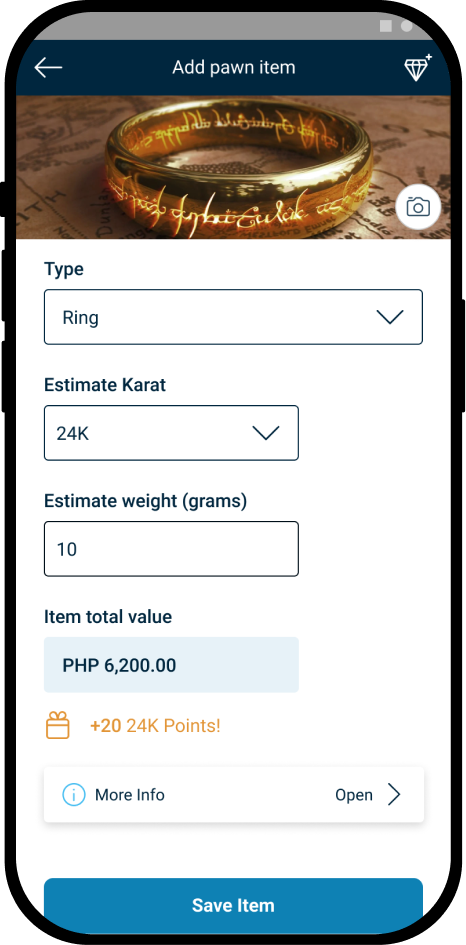Click the PHP 6,200.00 total value box
The height and width of the screenshot is (945, 466).
pos(171,665)
